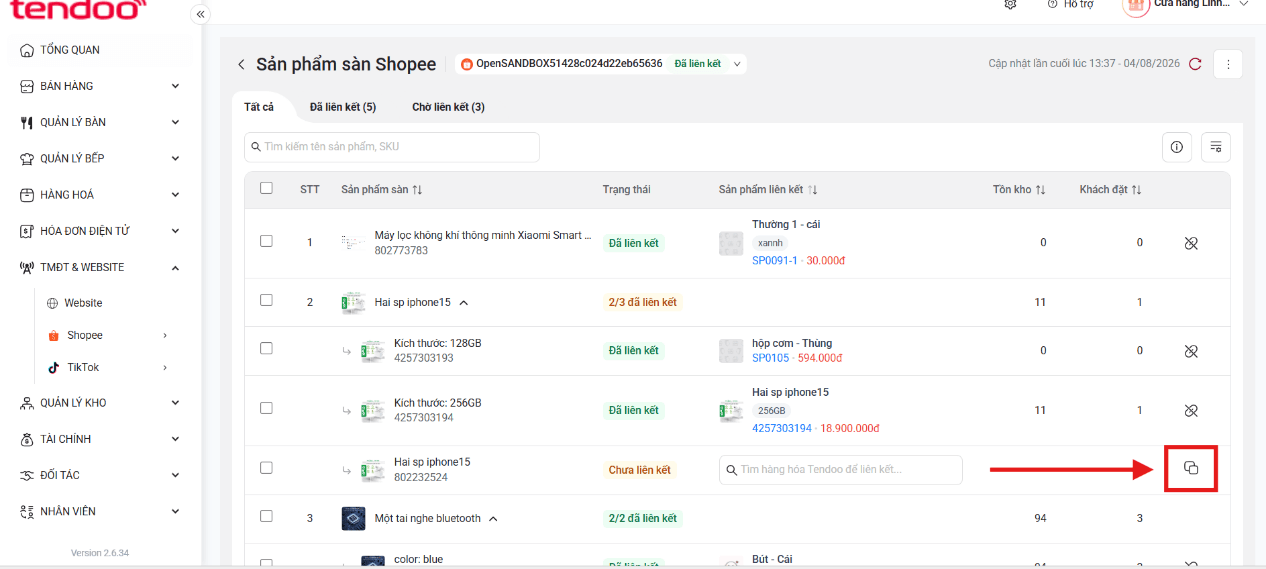Collapse the Hai sp iphone15 variants

click(463, 302)
